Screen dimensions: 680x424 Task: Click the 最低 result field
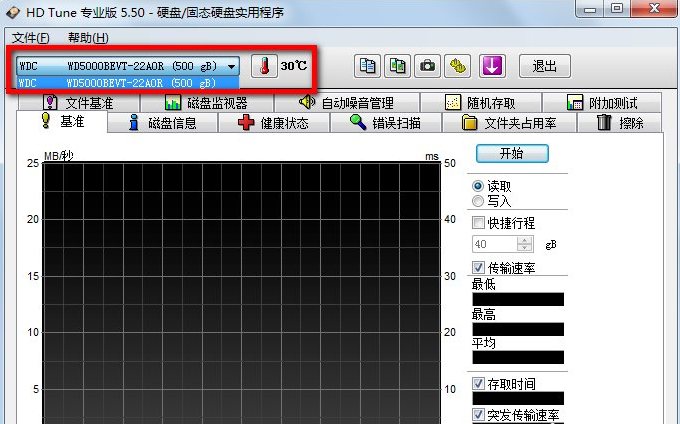(518, 299)
